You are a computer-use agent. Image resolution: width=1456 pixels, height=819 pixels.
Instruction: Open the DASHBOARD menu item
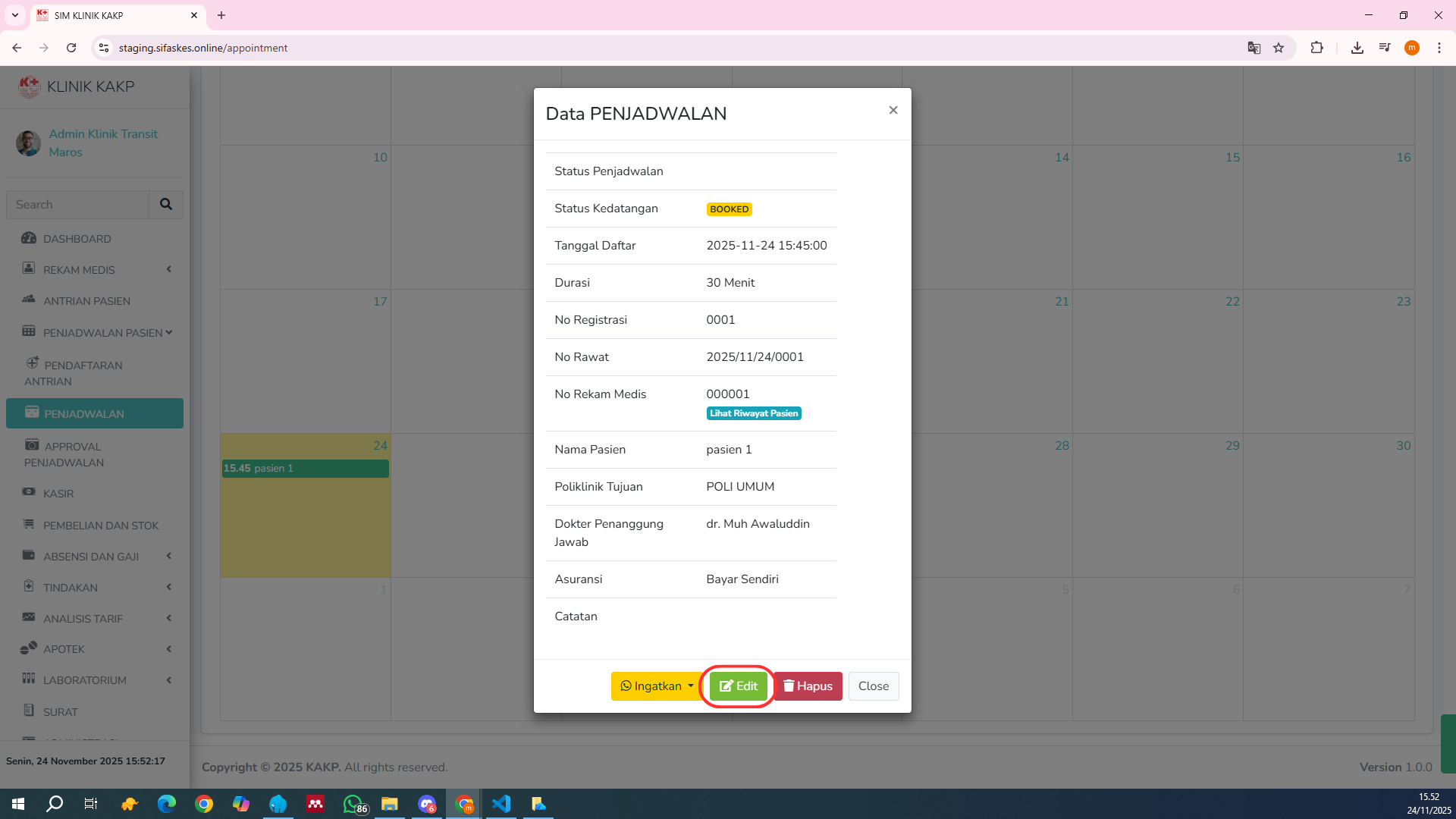(77, 239)
